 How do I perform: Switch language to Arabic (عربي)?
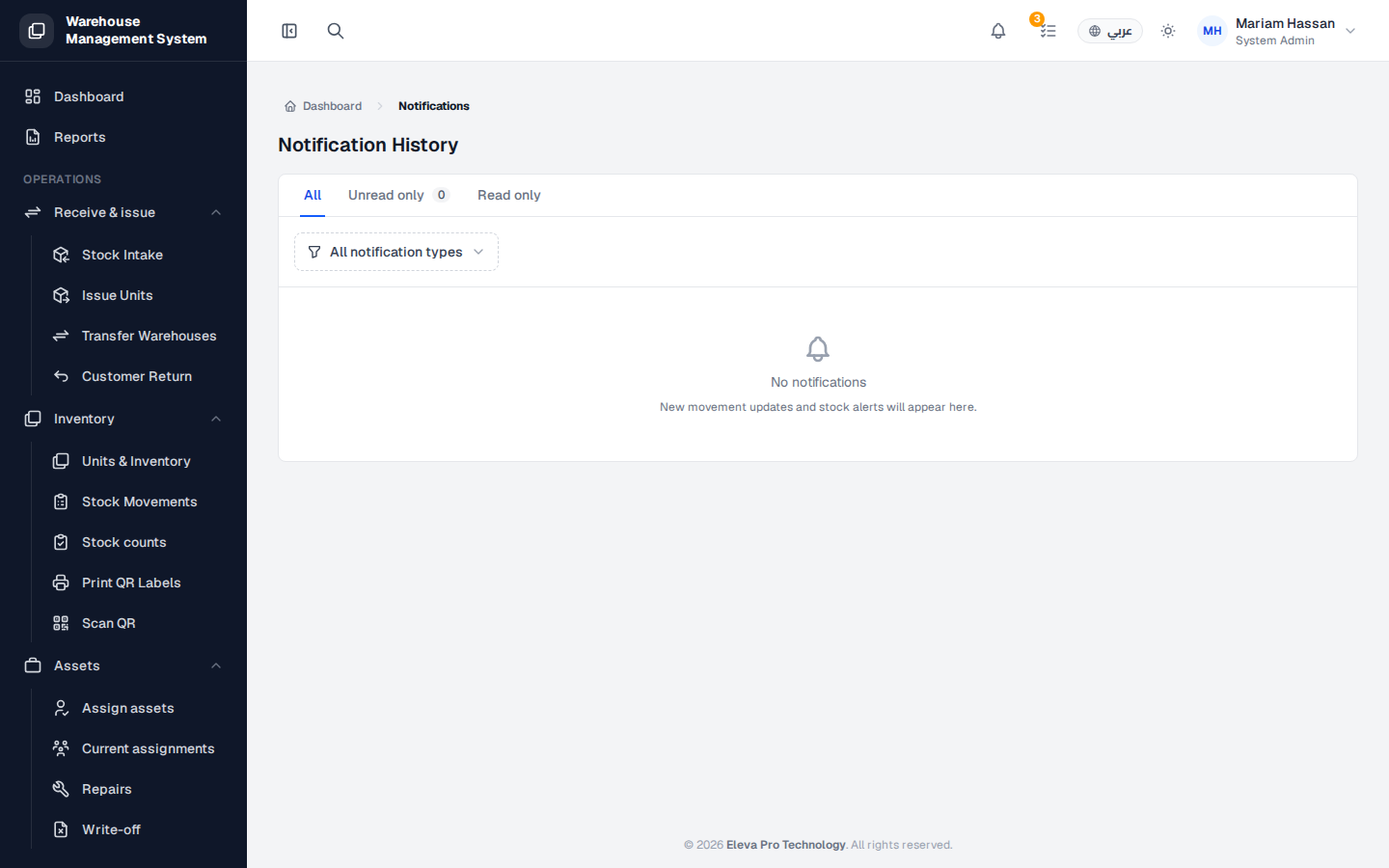tap(1110, 31)
